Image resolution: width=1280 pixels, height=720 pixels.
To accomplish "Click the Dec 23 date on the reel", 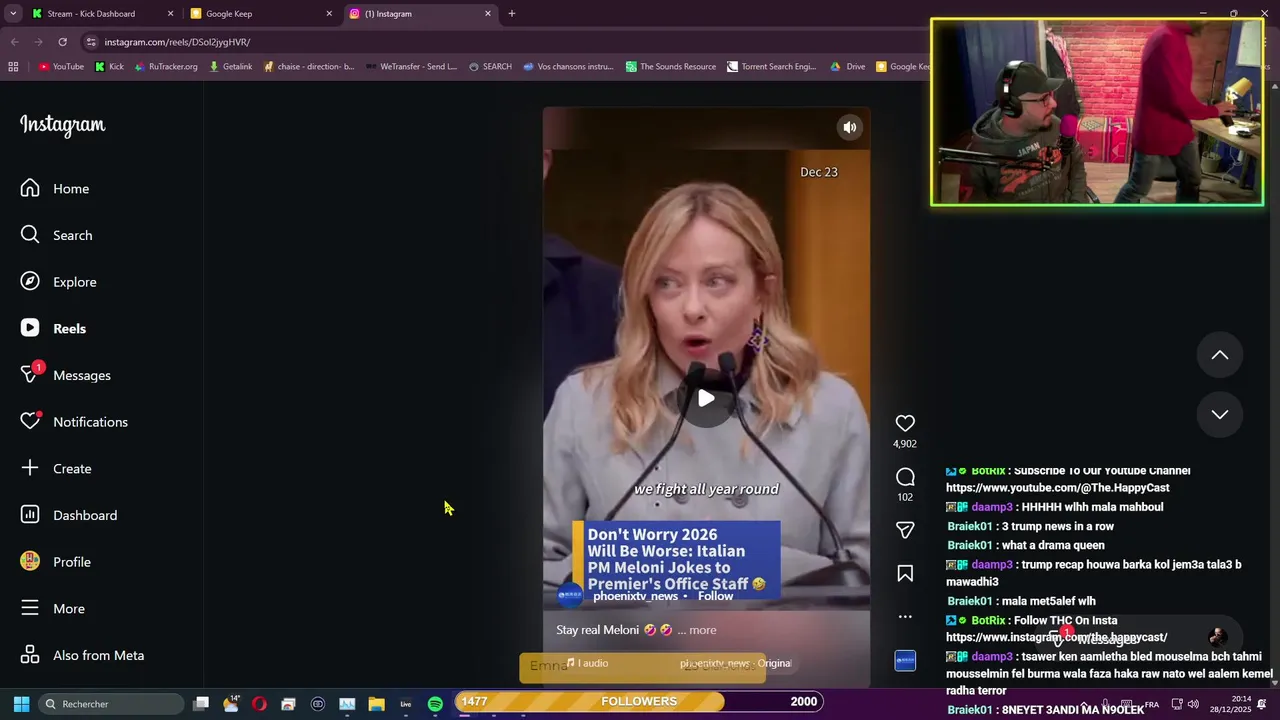I will [x=819, y=172].
